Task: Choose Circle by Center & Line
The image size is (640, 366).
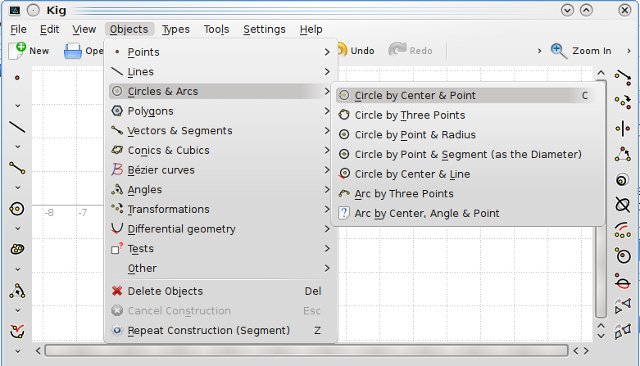Action: click(468, 174)
